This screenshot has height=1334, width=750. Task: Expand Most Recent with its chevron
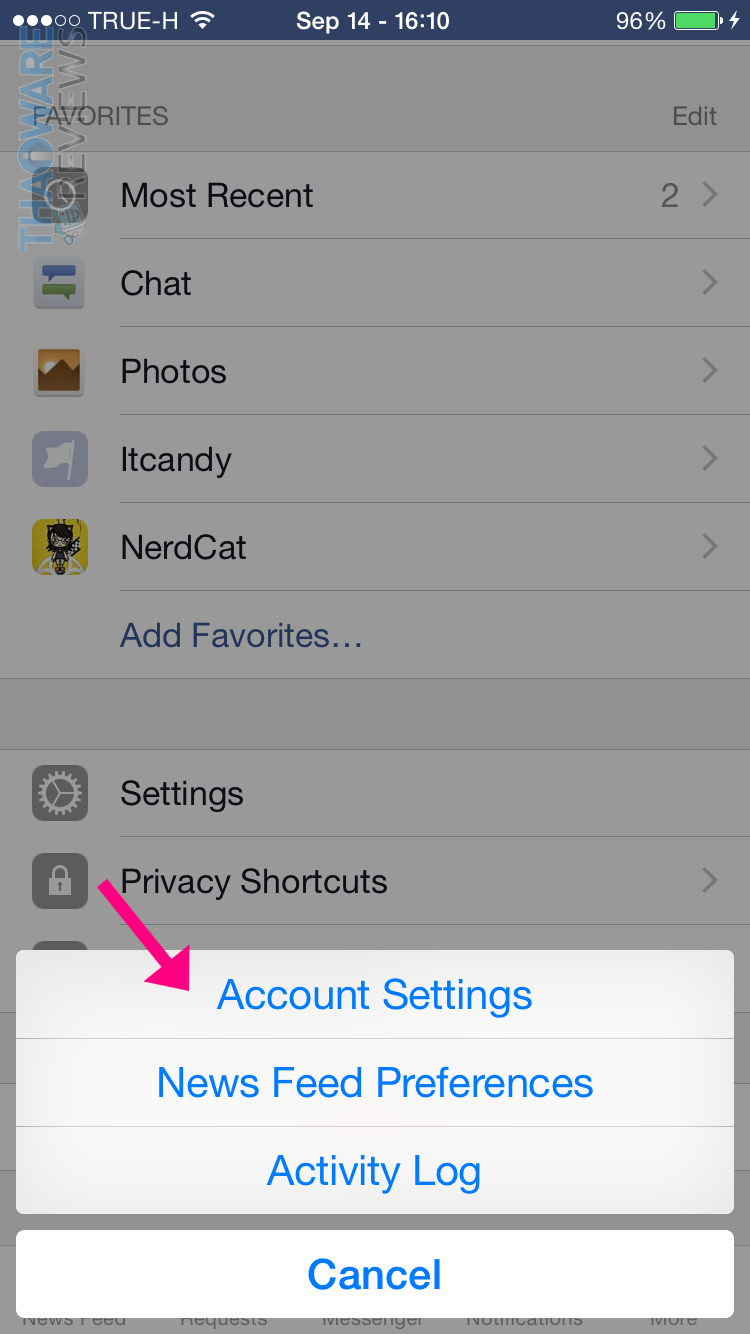pyautogui.click(x=710, y=195)
